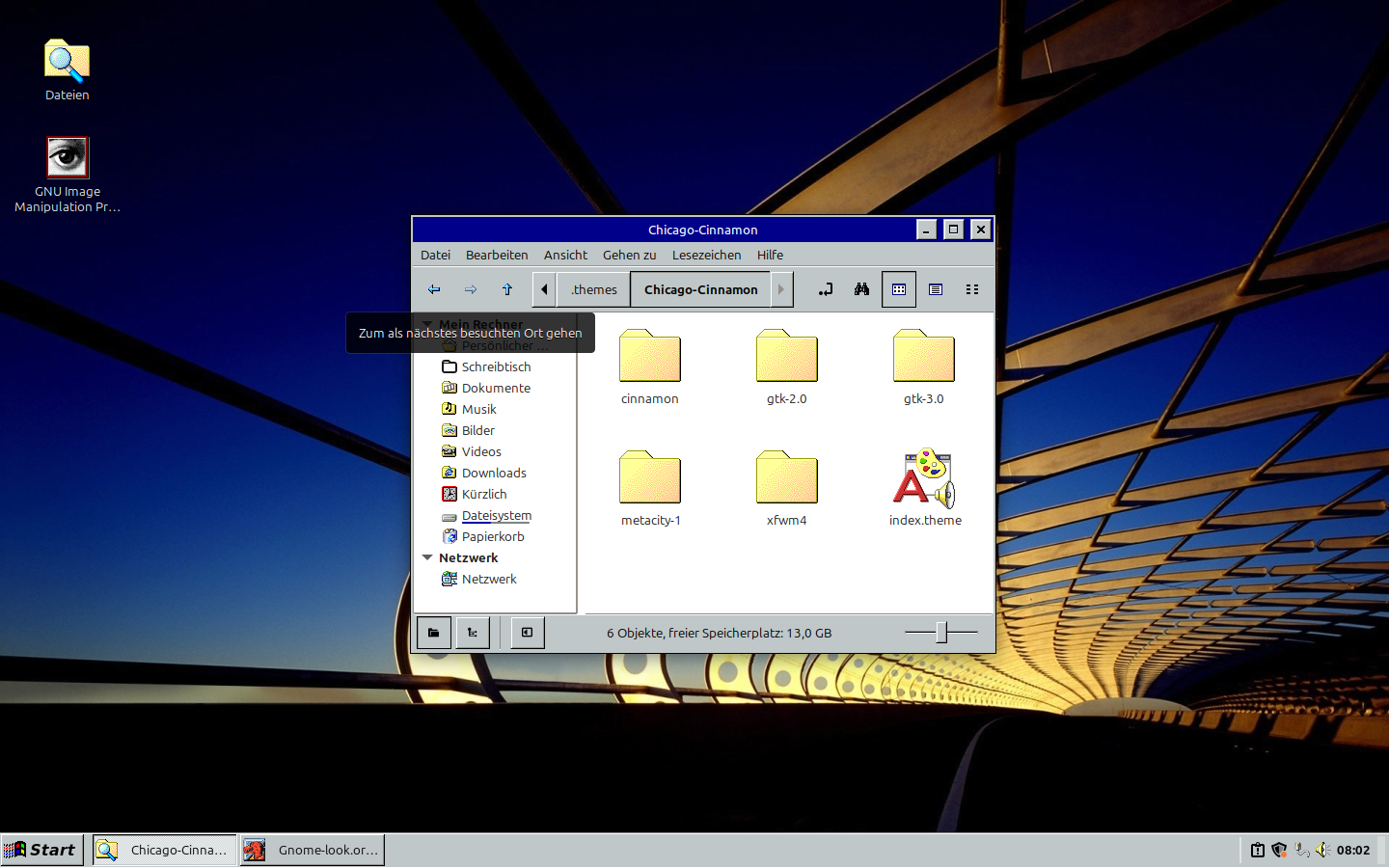Viewport: 1389px width, 868px height.
Task: Open the Gehen zu menu
Action: point(630,256)
